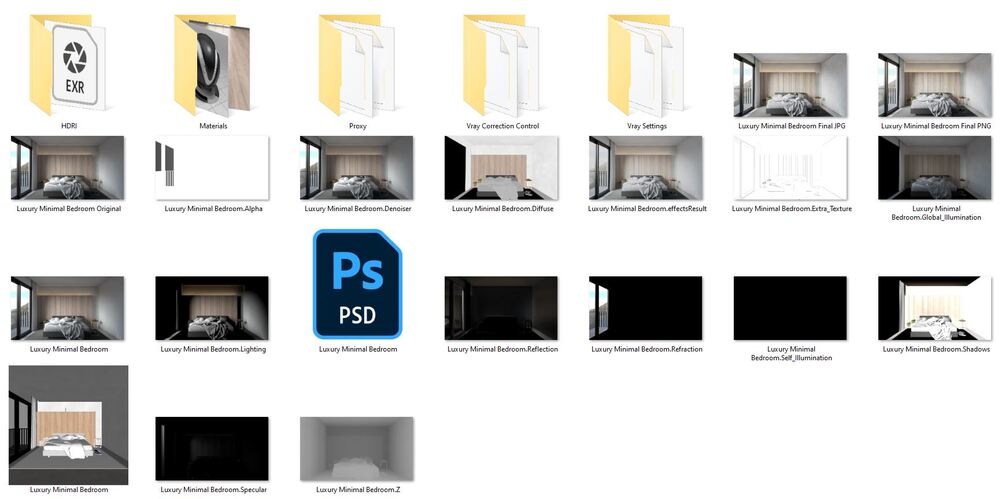Choose the Luxury Minimal Bedroom.Shadows pass
The image size is (1005, 499).
[x=935, y=308]
